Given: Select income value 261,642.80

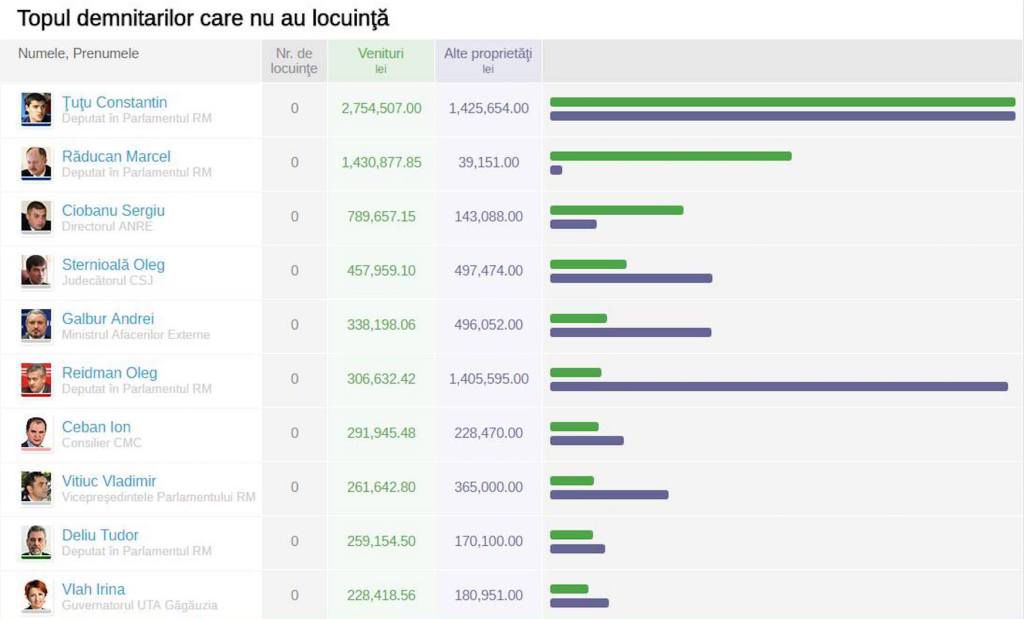Looking at the screenshot, I should [381, 487].
